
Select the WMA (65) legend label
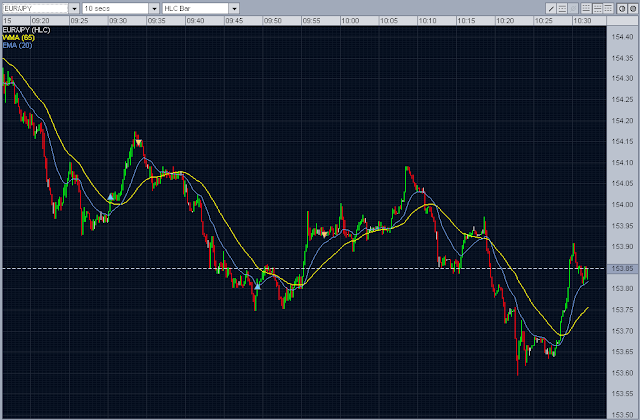pos(18,38)
